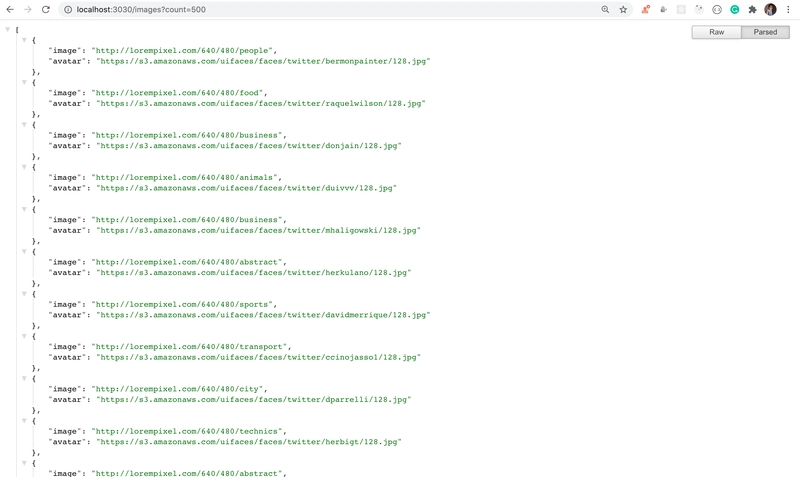The width and height of the screenshot is (800, 477).
Task: Open the Chrome profile avatar
Action: pyautogui.click(x=770, y=9)
